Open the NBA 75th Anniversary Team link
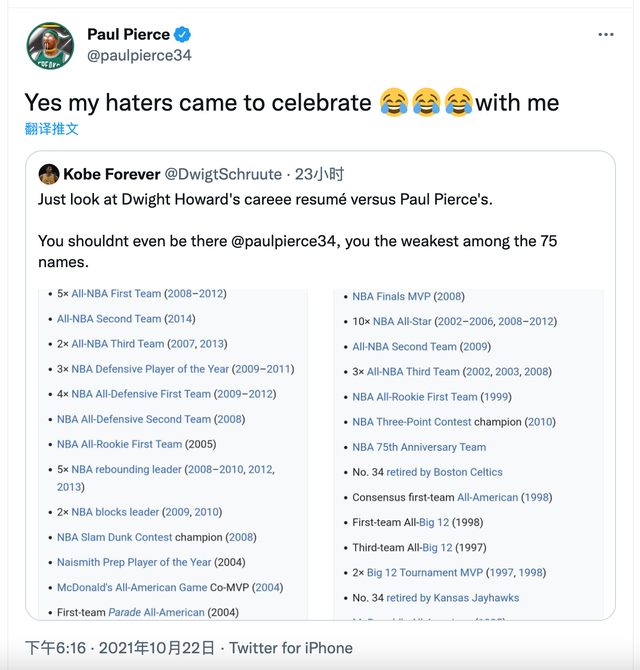640x670 pixels. point(419,447)
